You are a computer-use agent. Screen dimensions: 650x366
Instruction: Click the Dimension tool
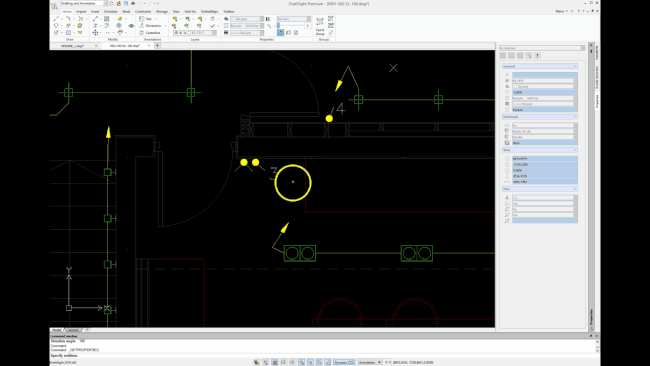pos(150,26)
